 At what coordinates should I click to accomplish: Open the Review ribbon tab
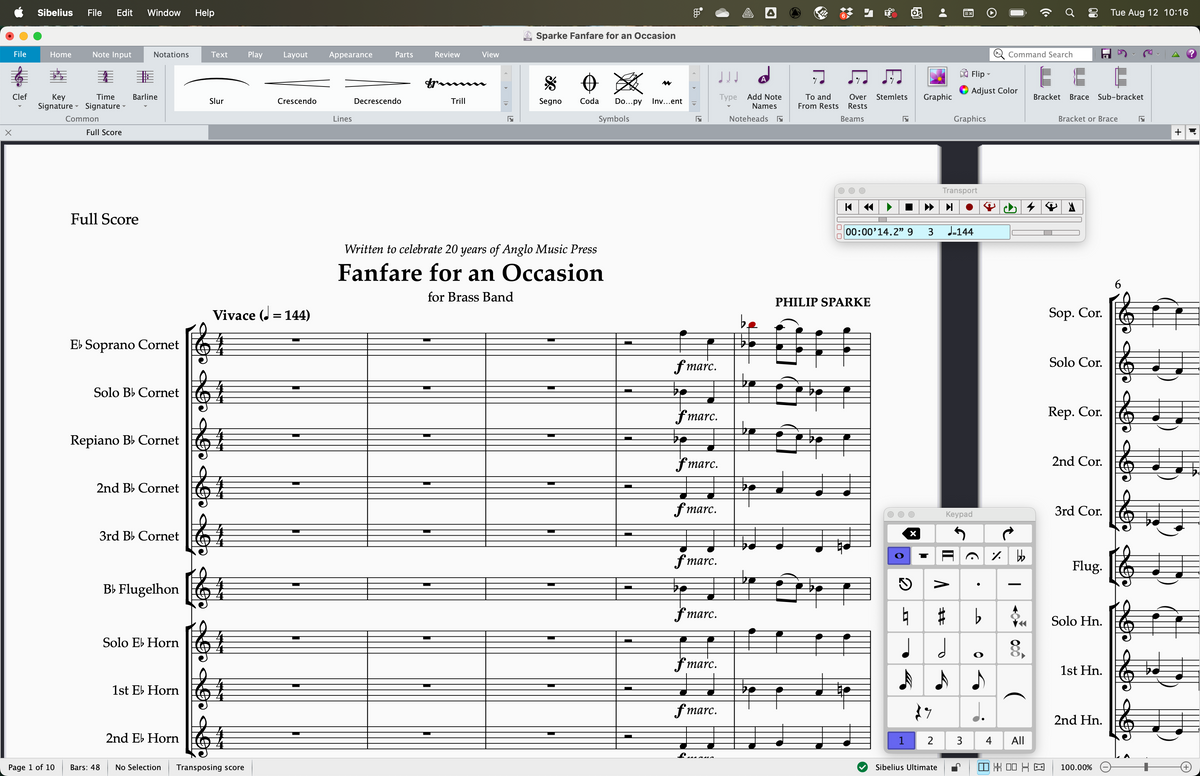pyautogui.click(x=447, y=54)
